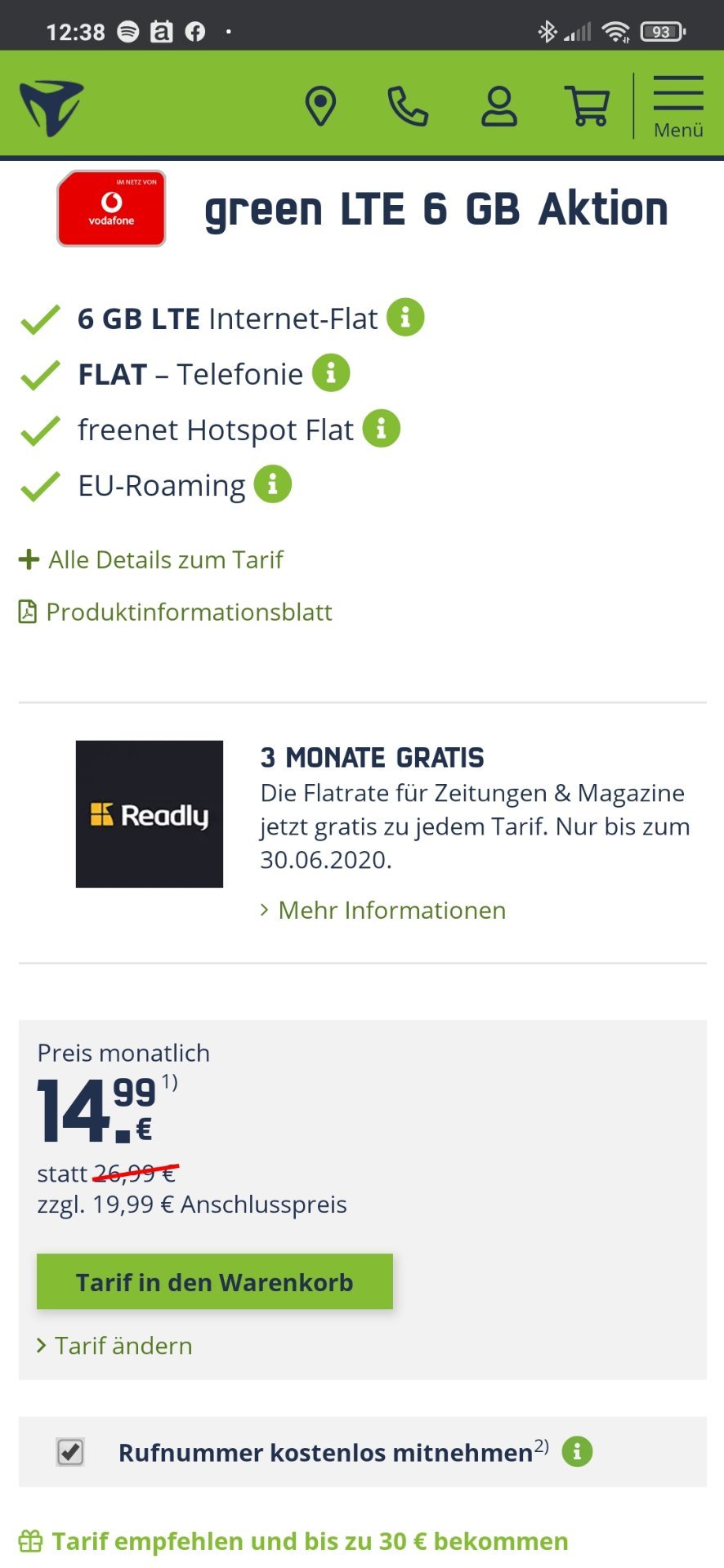The width and height of the screenshot is (724, 1568).
Task: Open Tarif empfehlen und 30 € bekommen
Action: click(x=294, y=1541)
